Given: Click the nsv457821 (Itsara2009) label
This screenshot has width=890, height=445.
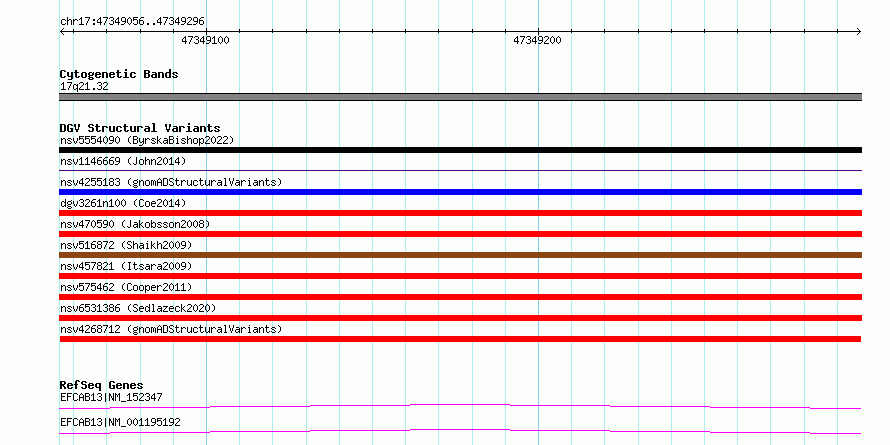Looking at the screenshot, I should point(125,266).
